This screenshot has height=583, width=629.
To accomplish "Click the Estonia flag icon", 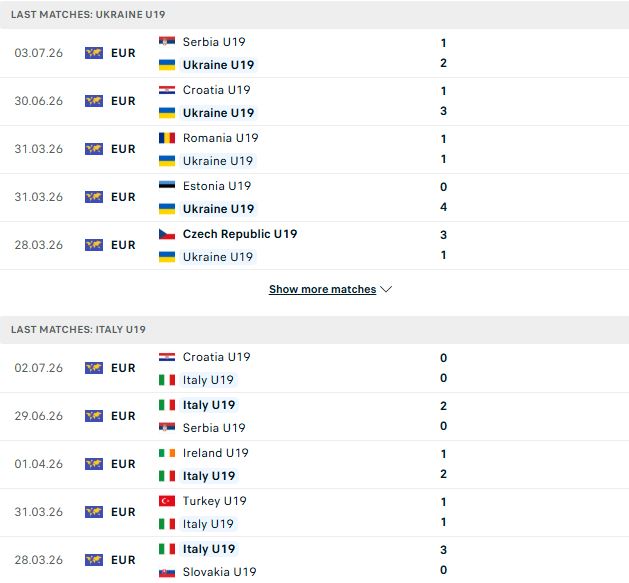I will coord(166,186).
